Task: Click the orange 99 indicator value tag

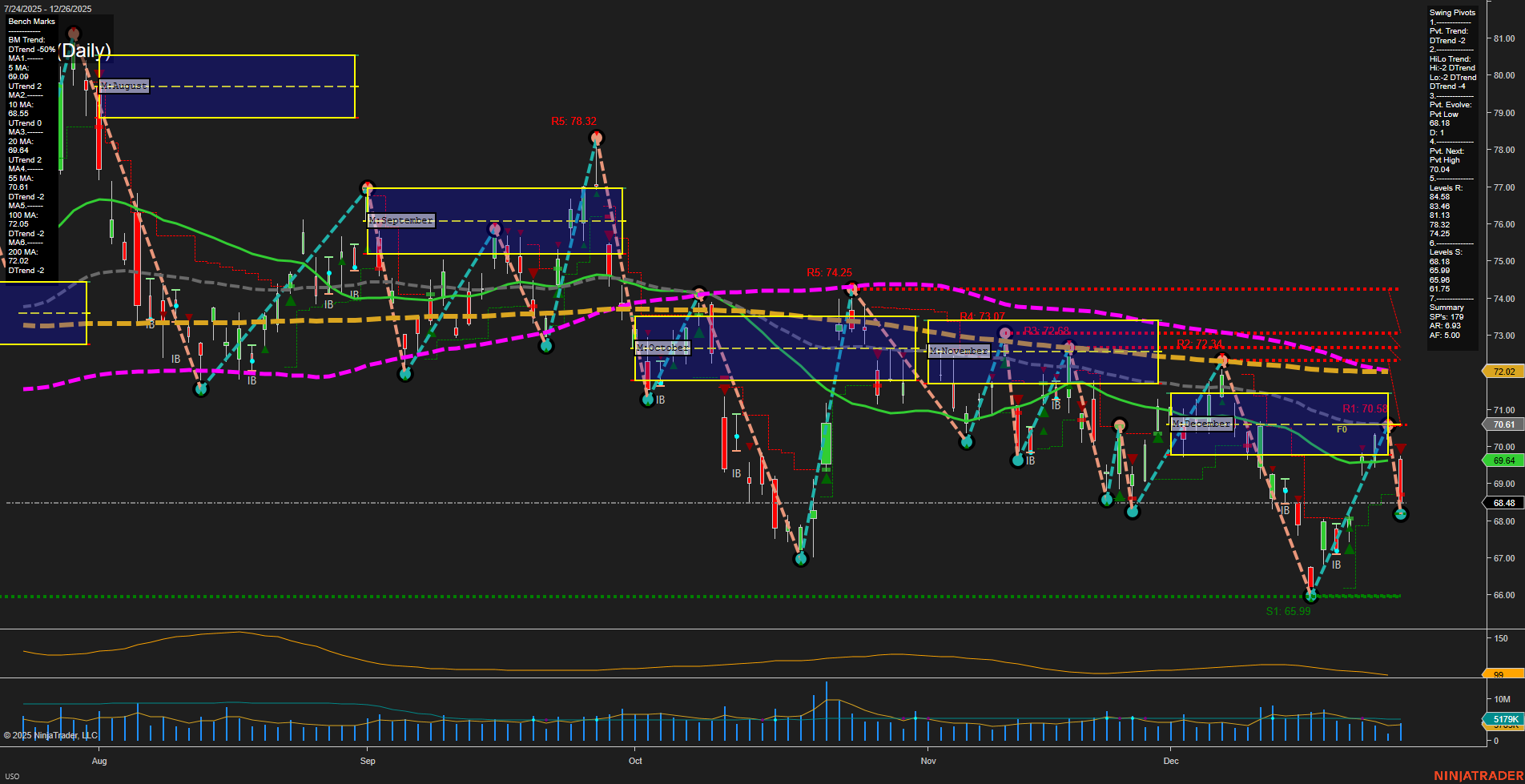Action: click(x=1497, y=675)
